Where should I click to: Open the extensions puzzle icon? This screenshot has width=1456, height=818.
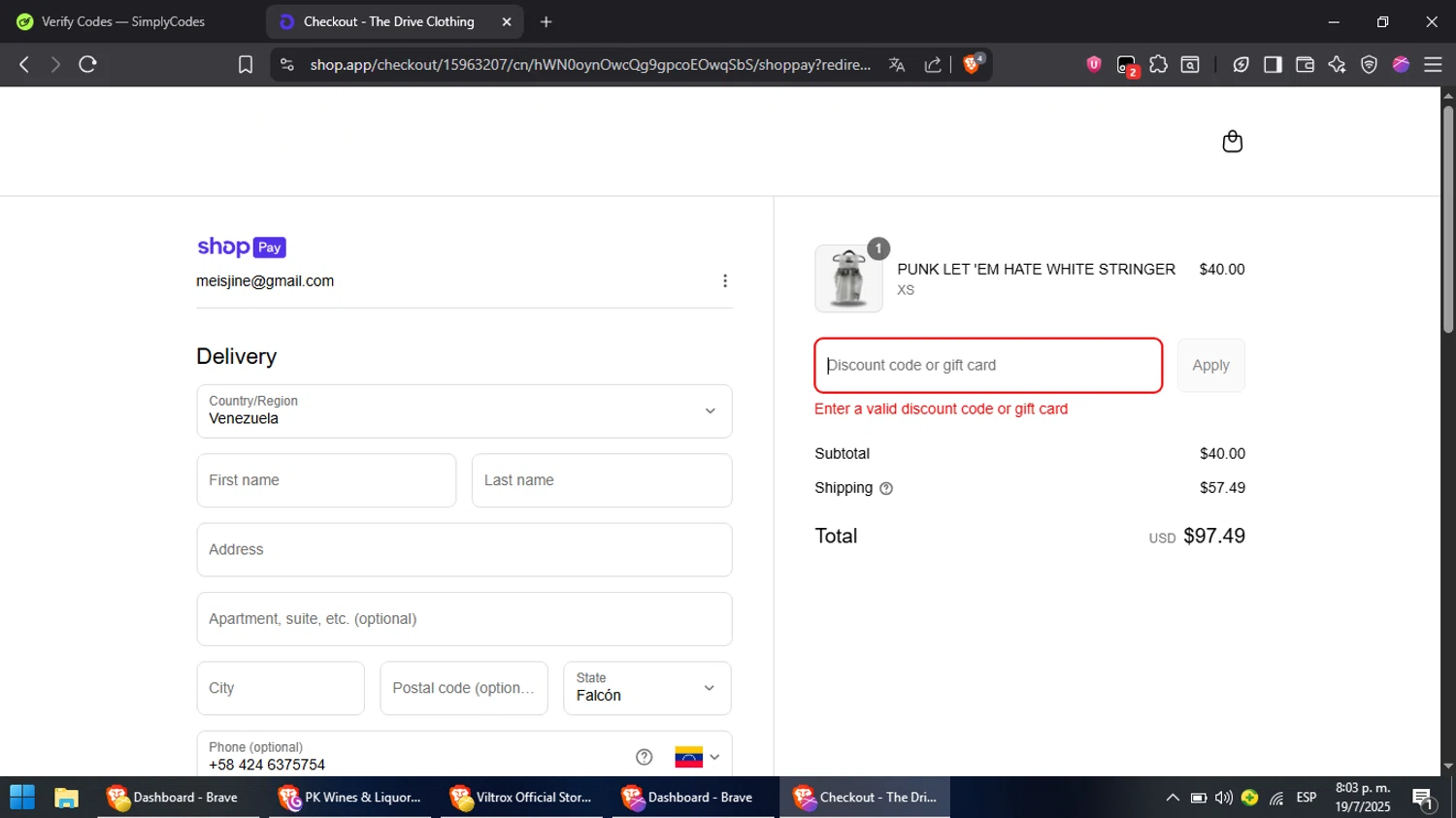pos(1158,64)
